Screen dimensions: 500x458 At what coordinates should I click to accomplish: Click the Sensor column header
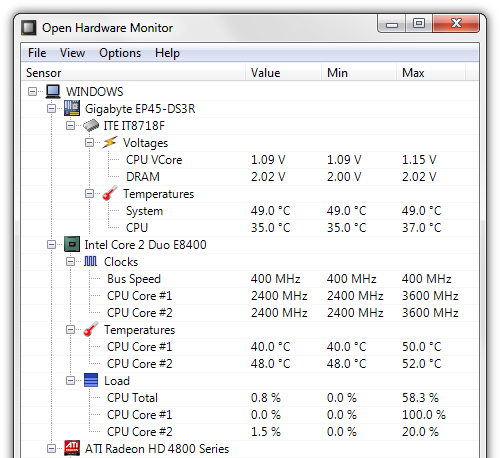pyautogui.click(x=133, y=73)
